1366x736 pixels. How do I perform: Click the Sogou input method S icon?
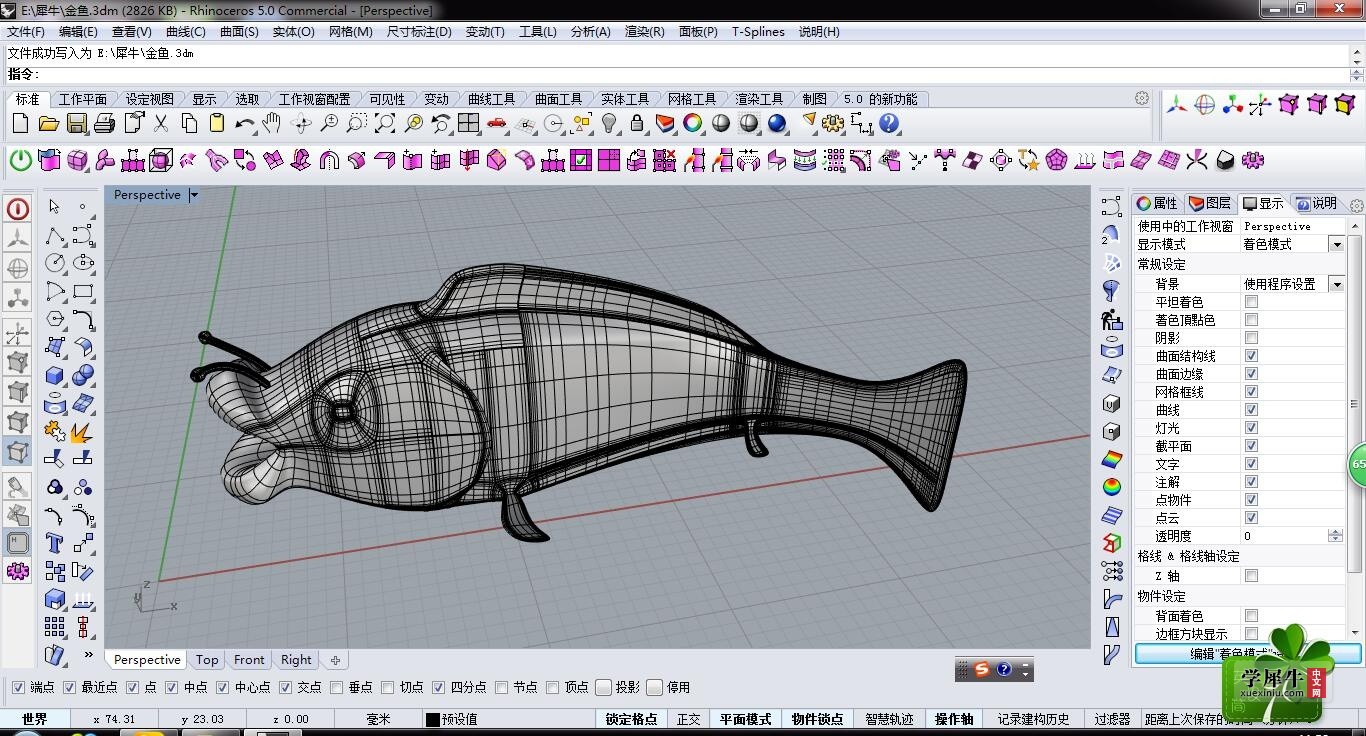[982, 670]
